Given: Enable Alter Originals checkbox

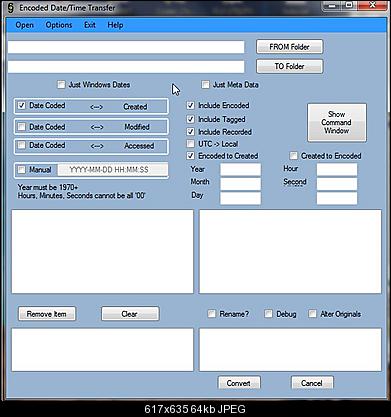Looking at the screenshot, I should coord(312,314).
